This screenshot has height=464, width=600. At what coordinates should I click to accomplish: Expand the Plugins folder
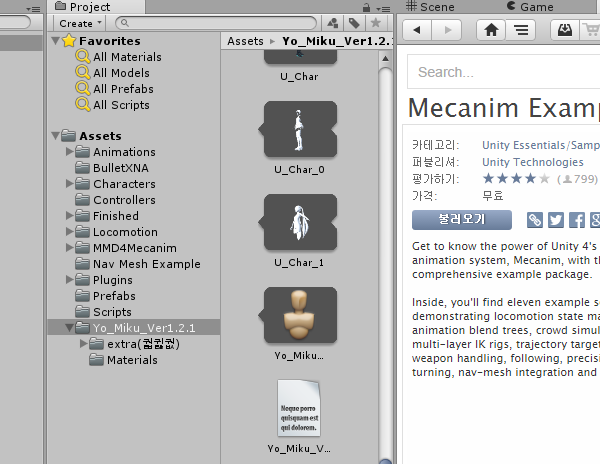70,280
